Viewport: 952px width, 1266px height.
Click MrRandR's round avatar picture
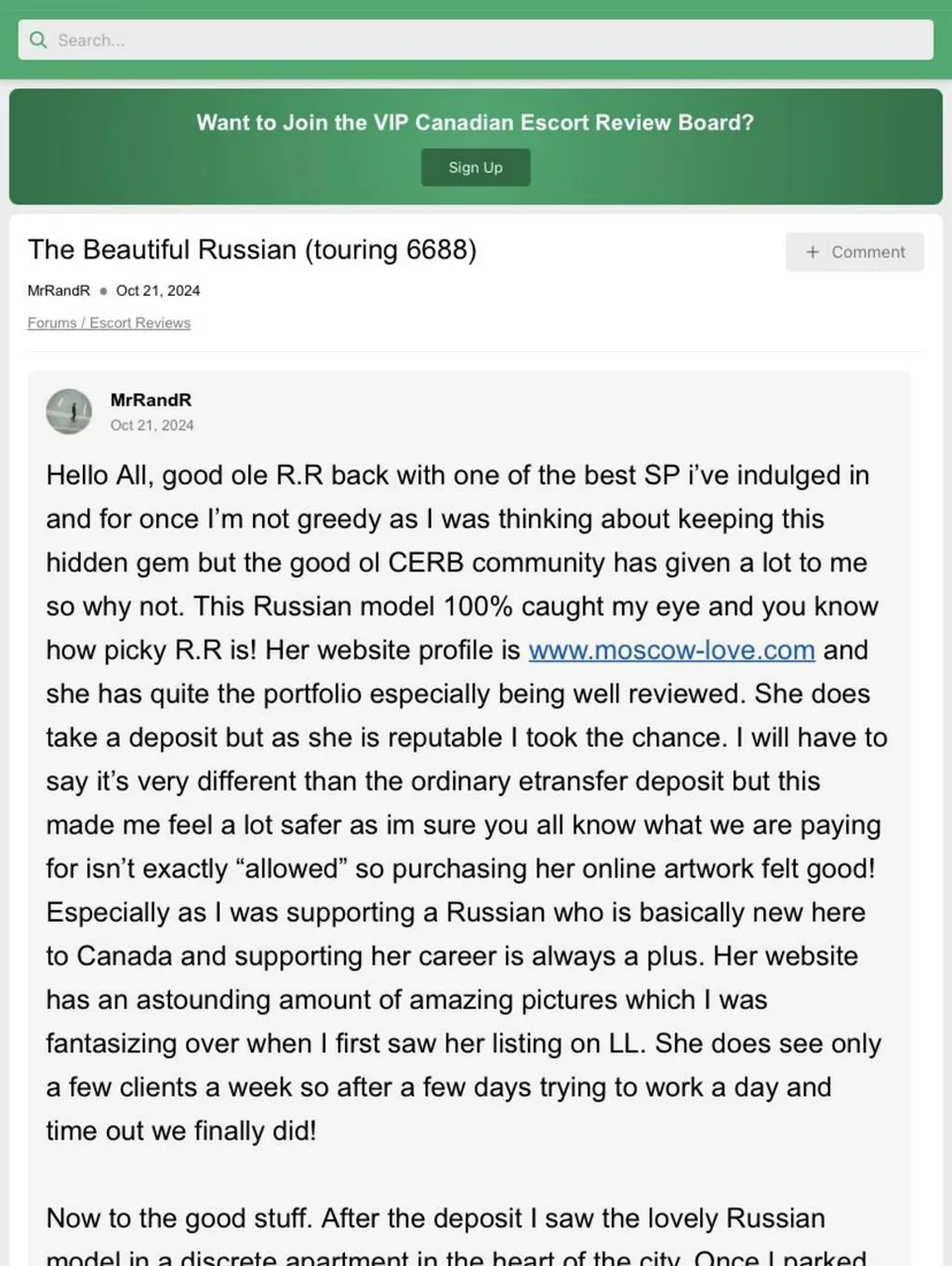69,411
